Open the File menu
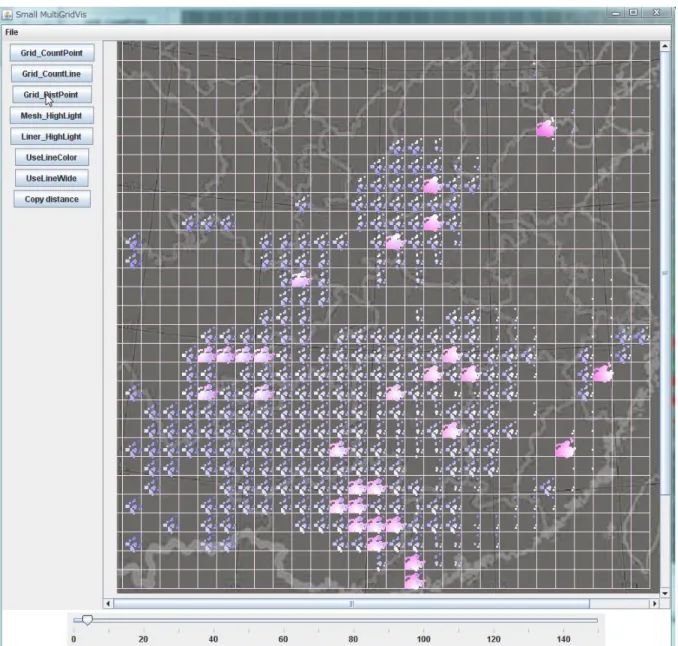 [12, 32]
